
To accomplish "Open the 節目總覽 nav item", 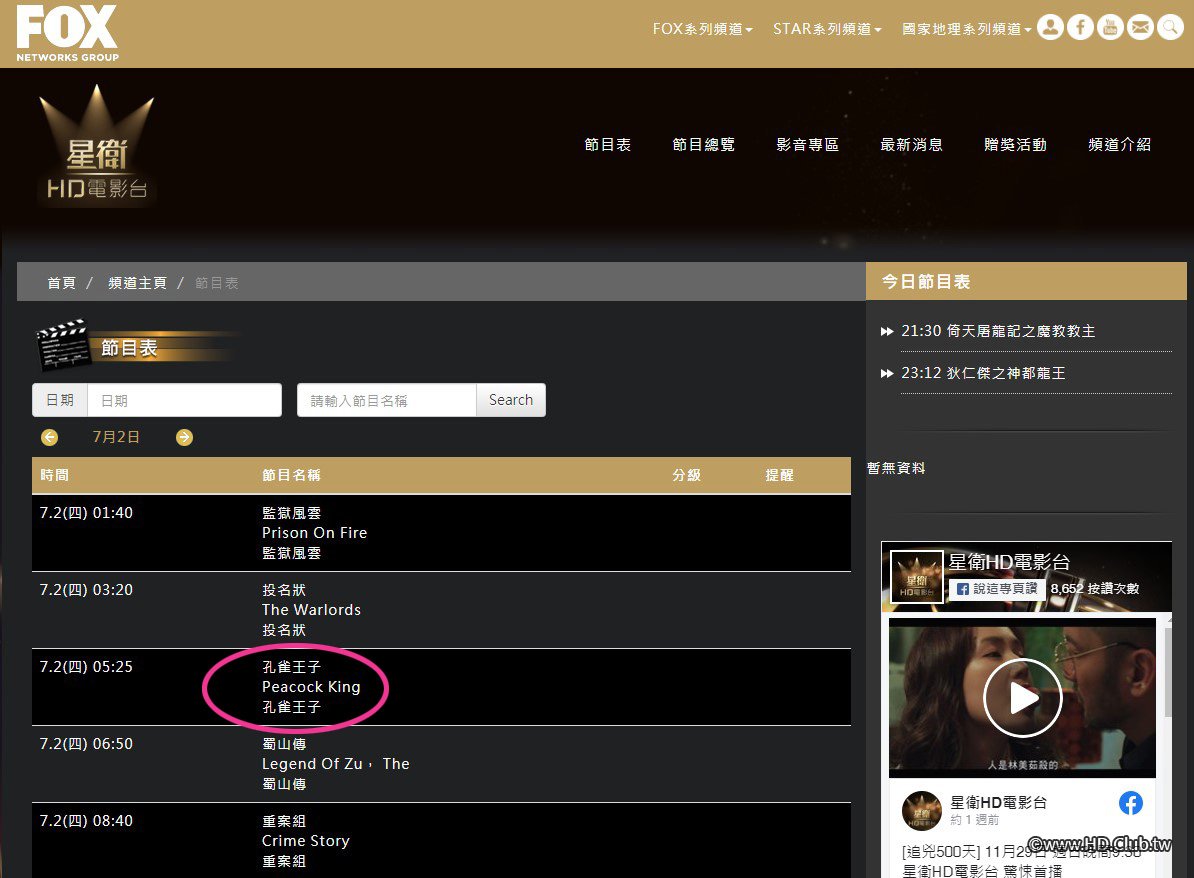I will click(704, 145).
